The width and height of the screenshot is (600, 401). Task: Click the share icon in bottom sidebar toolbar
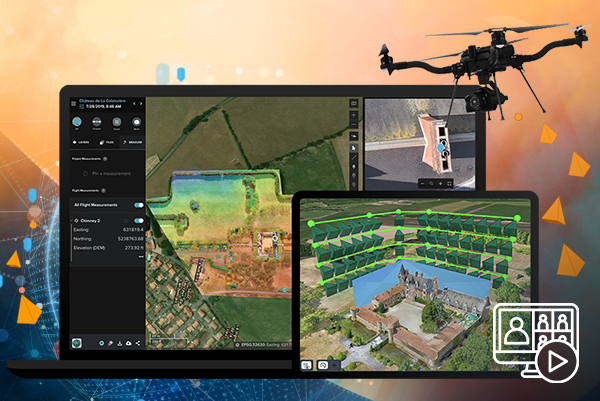(138, 343)
